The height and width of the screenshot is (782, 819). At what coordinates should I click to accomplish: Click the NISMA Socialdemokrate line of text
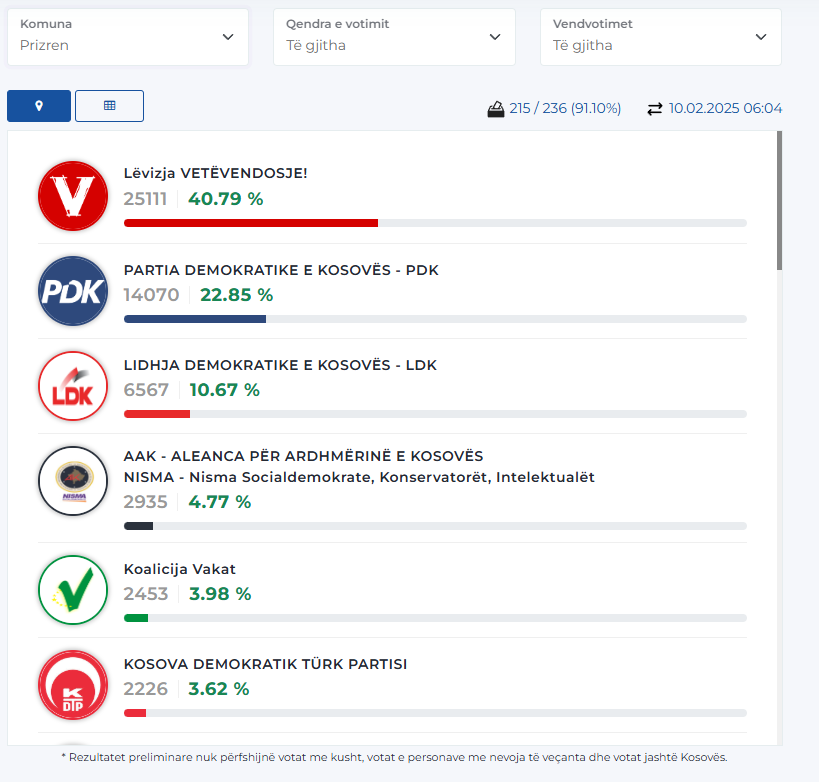(359, 477)
